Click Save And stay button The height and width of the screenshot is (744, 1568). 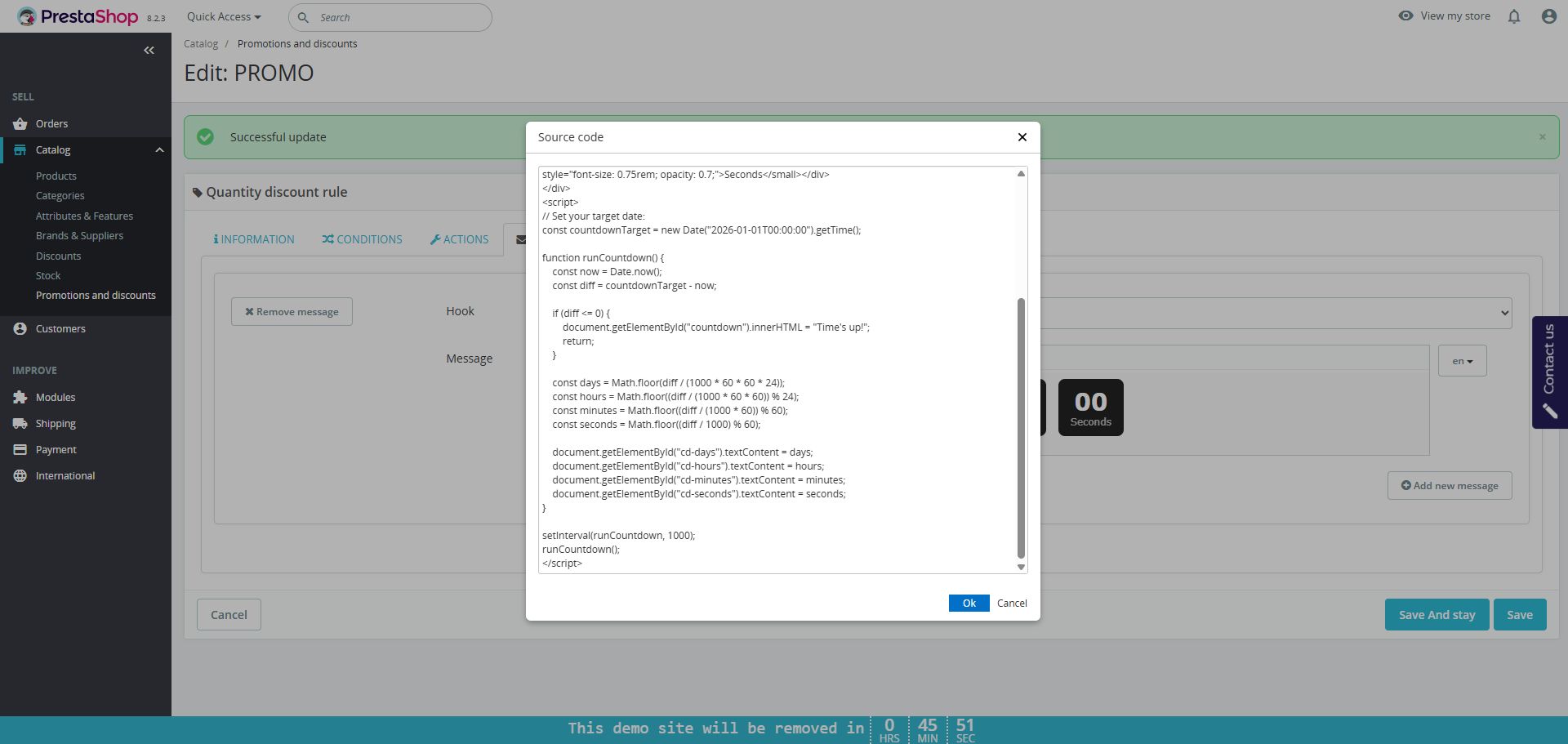coord(1437,615)
